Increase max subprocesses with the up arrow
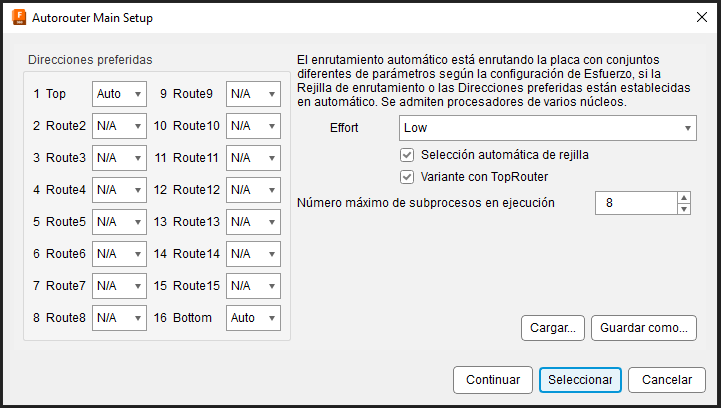Screen dimensions: 721x408 coord(684,198)
